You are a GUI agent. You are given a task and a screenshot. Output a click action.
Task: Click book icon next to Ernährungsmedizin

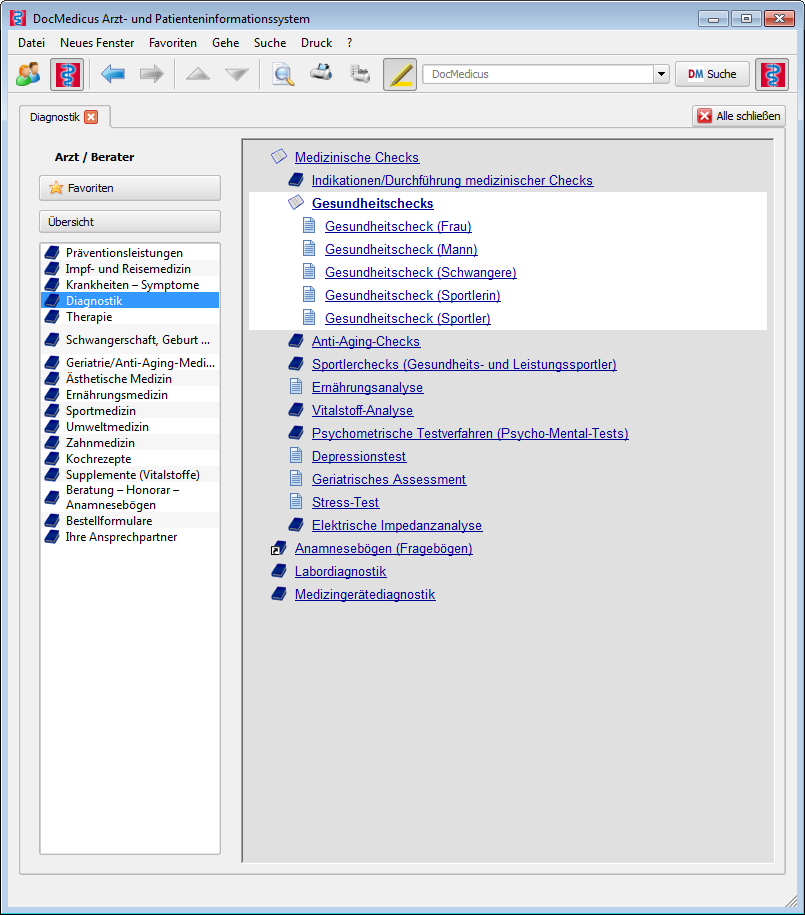(x=53, y=394)
